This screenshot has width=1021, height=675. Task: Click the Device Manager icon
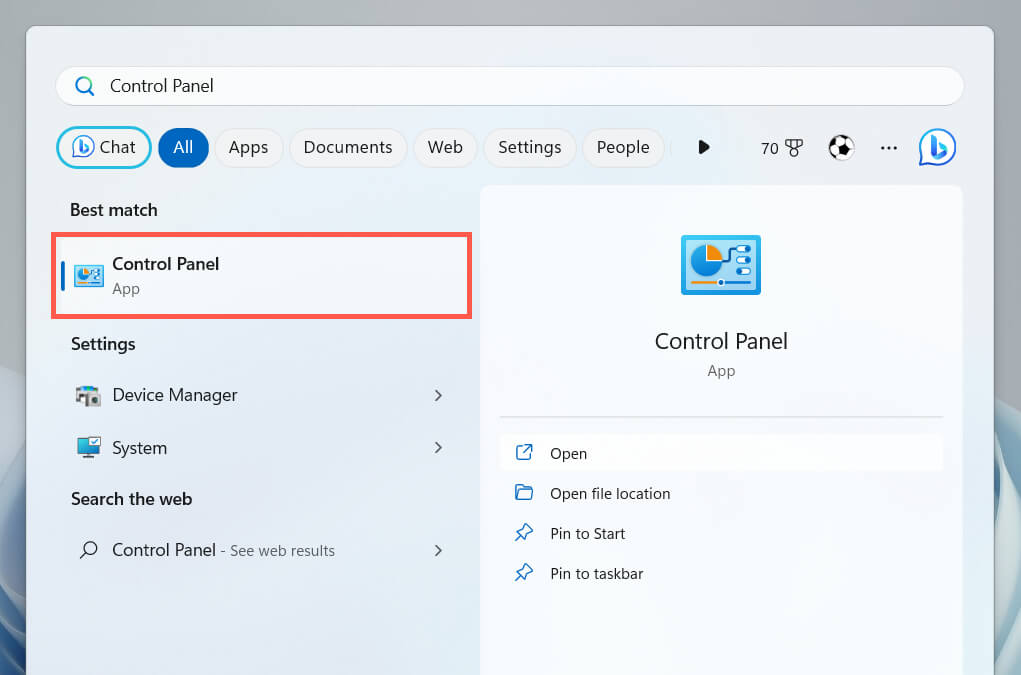pos(89,395)
